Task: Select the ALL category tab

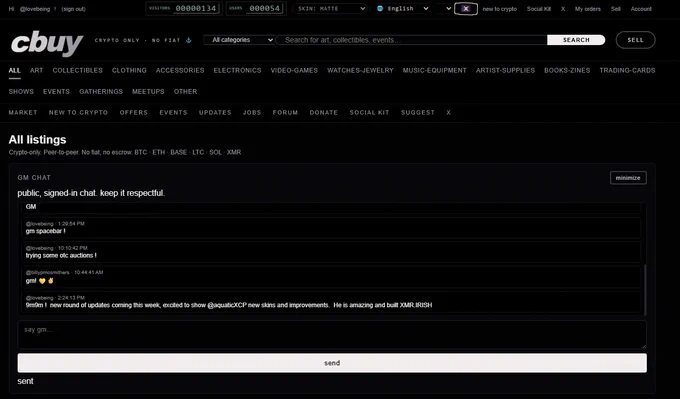Action: click(x=14, y=70)
